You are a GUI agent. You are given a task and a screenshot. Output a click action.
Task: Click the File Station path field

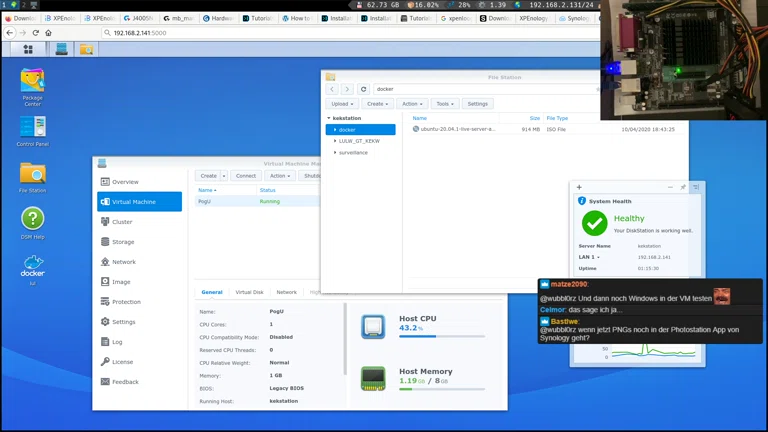pos(487,89)
